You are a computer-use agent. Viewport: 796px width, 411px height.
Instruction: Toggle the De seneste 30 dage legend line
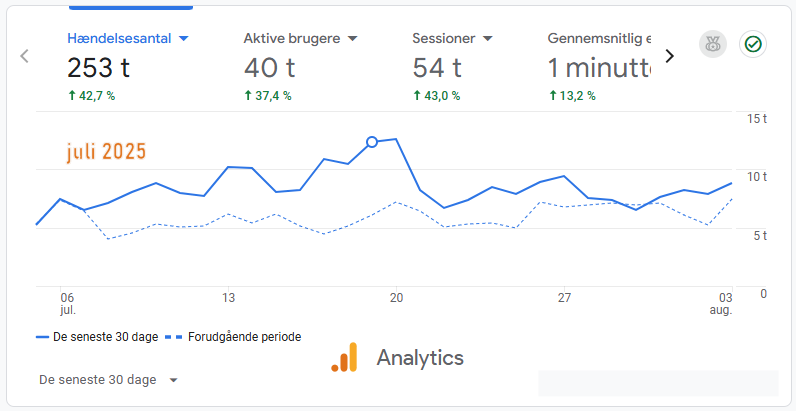click(x=97, y=337)
